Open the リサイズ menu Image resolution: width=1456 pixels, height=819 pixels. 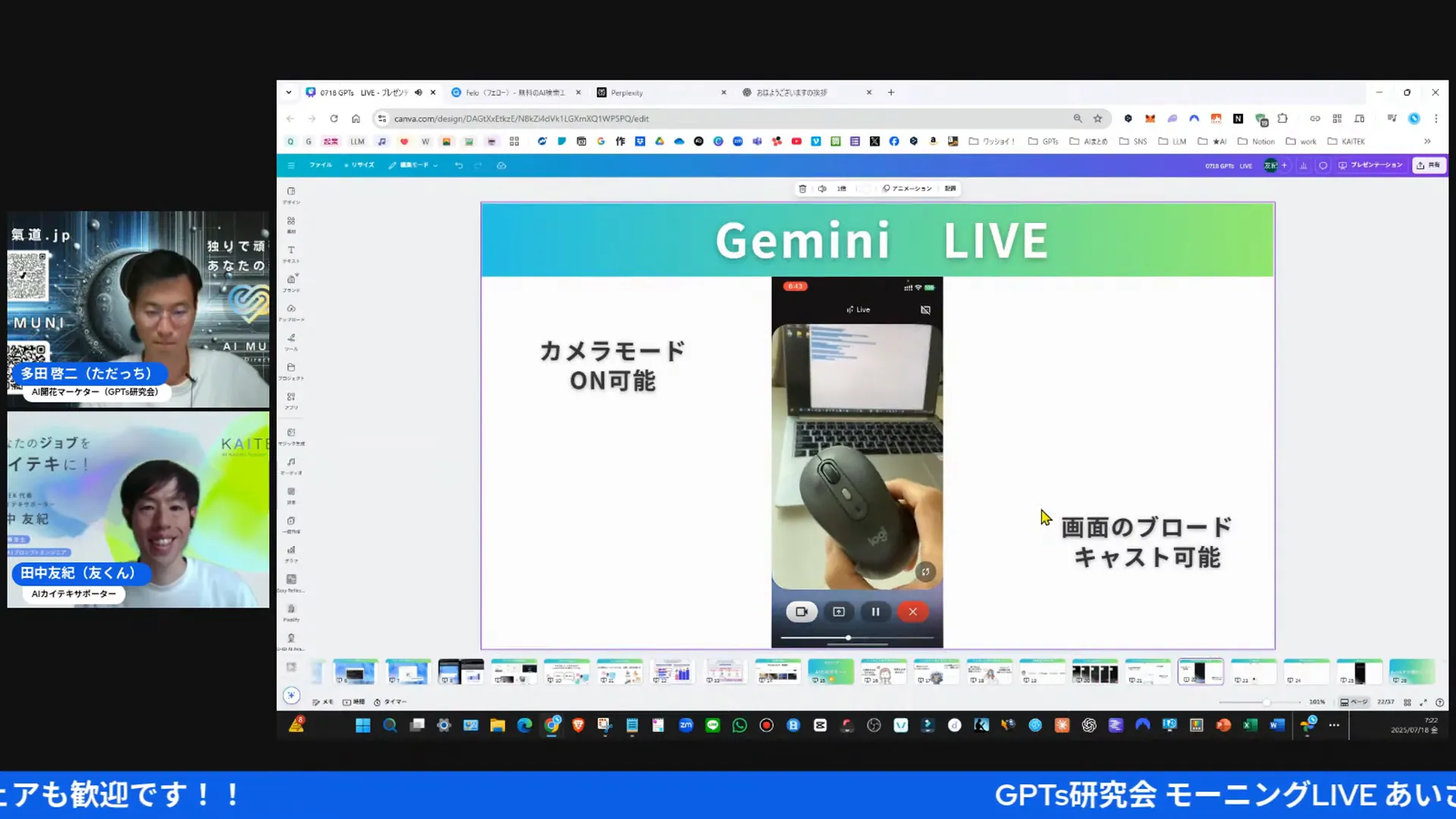coord(359,165)
